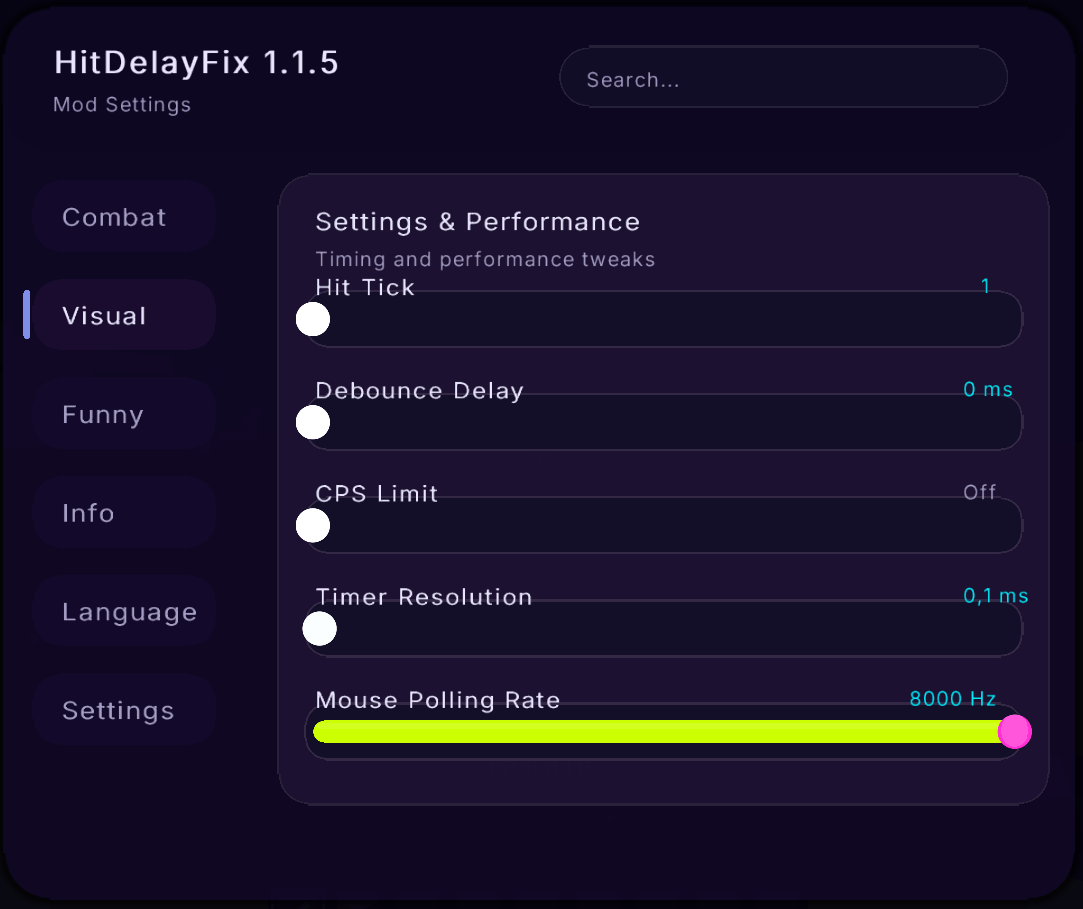Viewport: 1083px width, 909px height.
Task: Click the CPS Limit "Off" value label
Action: pos(979,492)
